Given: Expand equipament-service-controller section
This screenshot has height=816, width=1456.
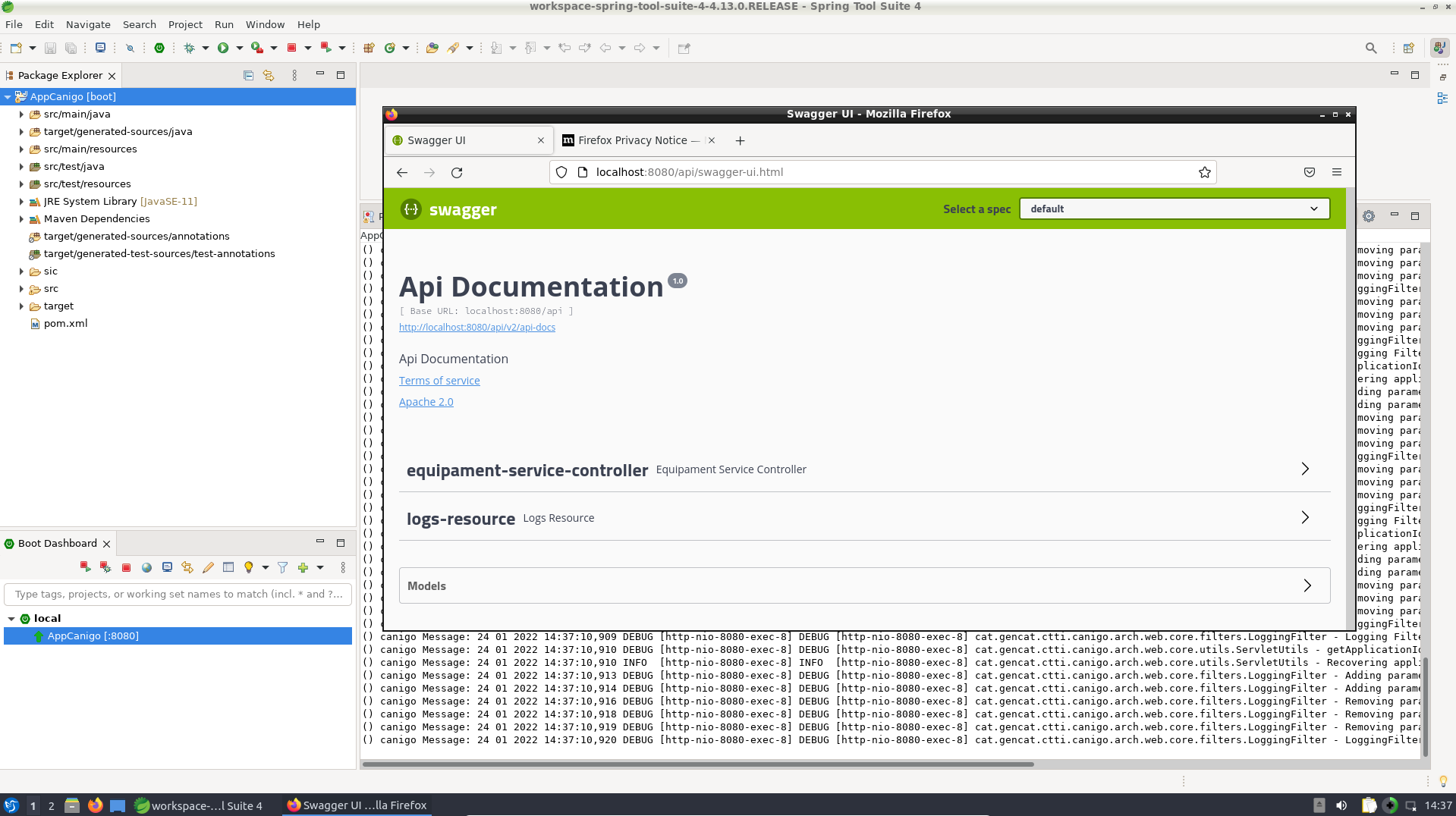Looking at the screenshot, I should click(1305, 469).
